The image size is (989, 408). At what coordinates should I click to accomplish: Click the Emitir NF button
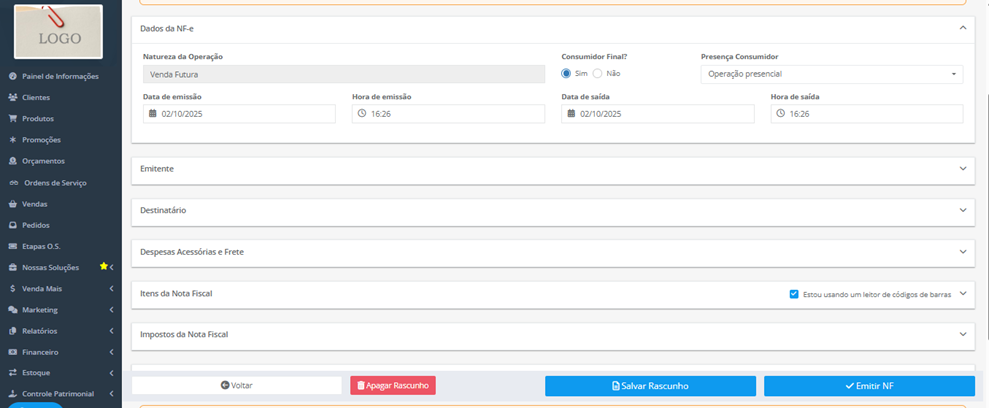click(x=869, y=386)
